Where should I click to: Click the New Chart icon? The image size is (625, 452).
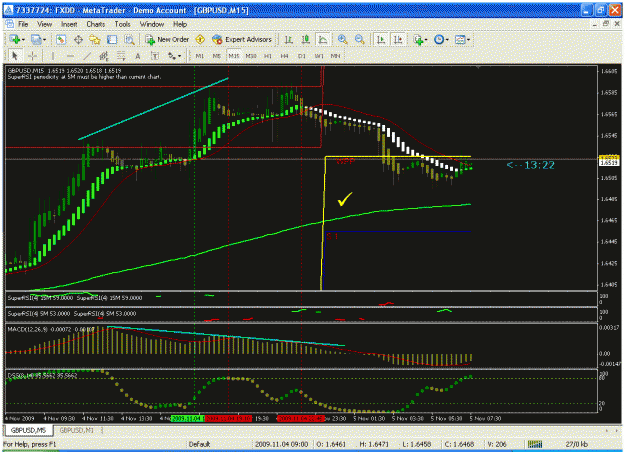coord(15,39)
